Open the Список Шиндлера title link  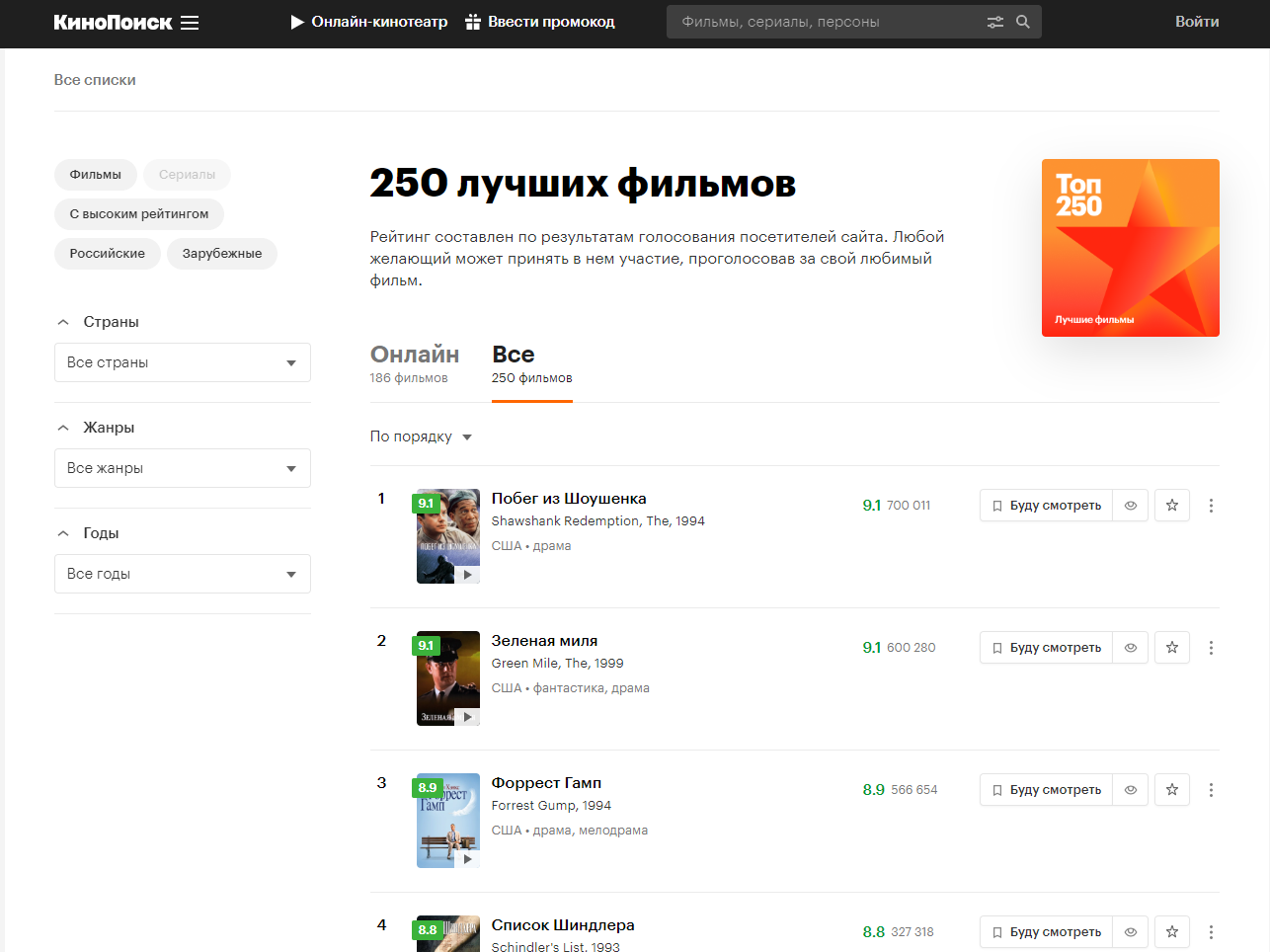(563, 925)
